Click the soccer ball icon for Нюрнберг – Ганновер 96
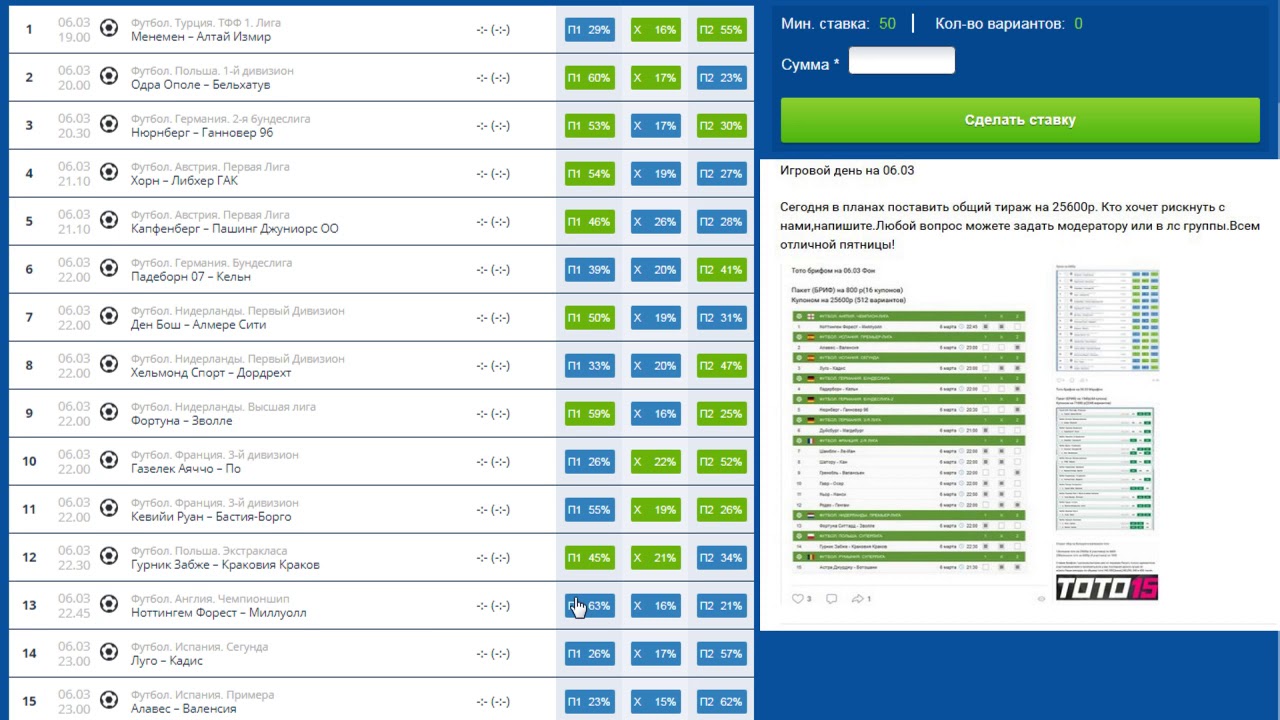The height and width of the screenshot is (720, 1280). click(x=109, y=124)
